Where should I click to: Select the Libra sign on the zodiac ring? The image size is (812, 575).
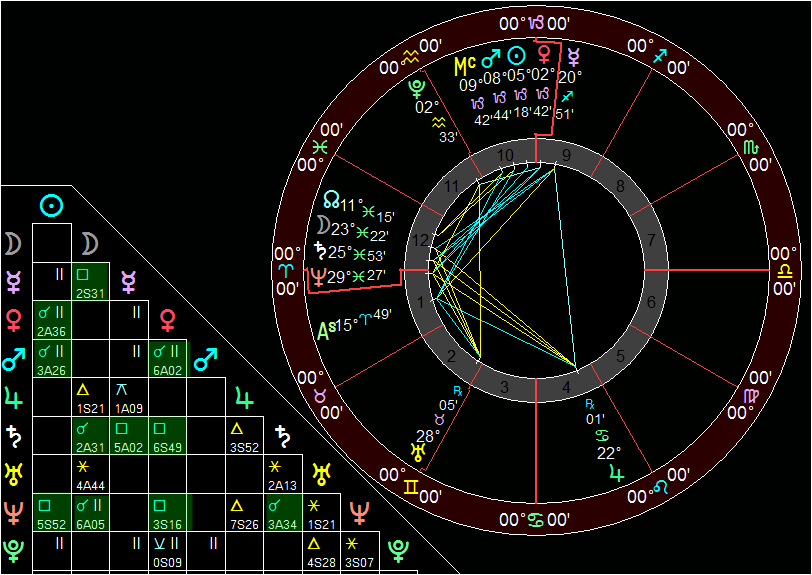784,271
